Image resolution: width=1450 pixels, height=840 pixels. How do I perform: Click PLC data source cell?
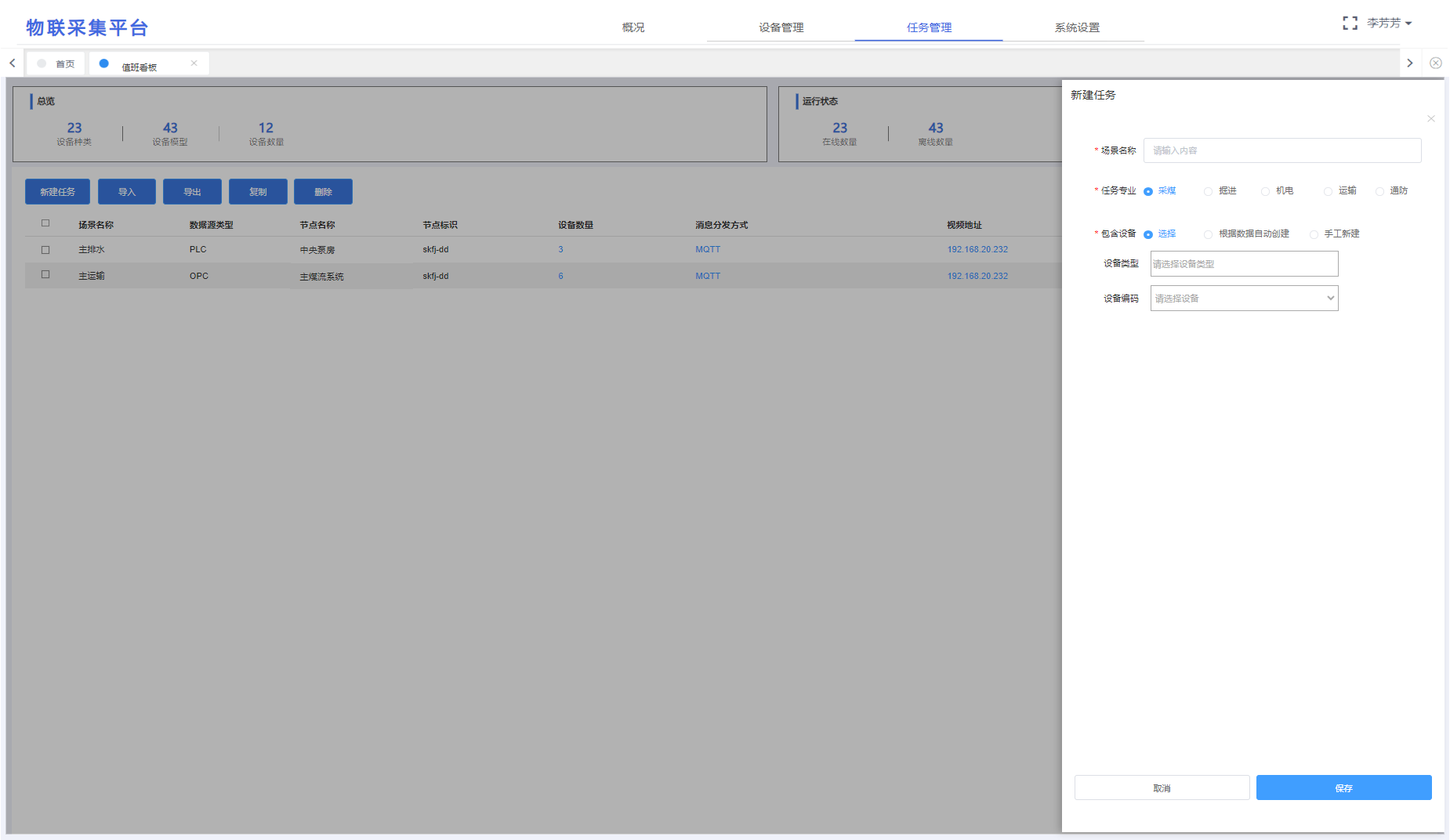pos(198,250)
